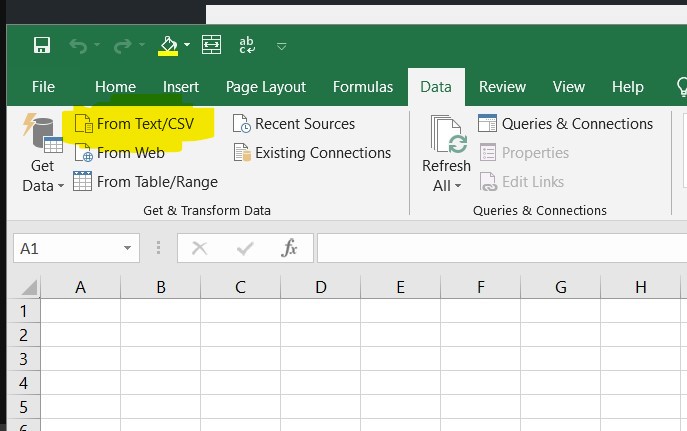The width and height of the screenshot is (687, 431).
Task: Open the Help tab
Action: tap(627, 87)
